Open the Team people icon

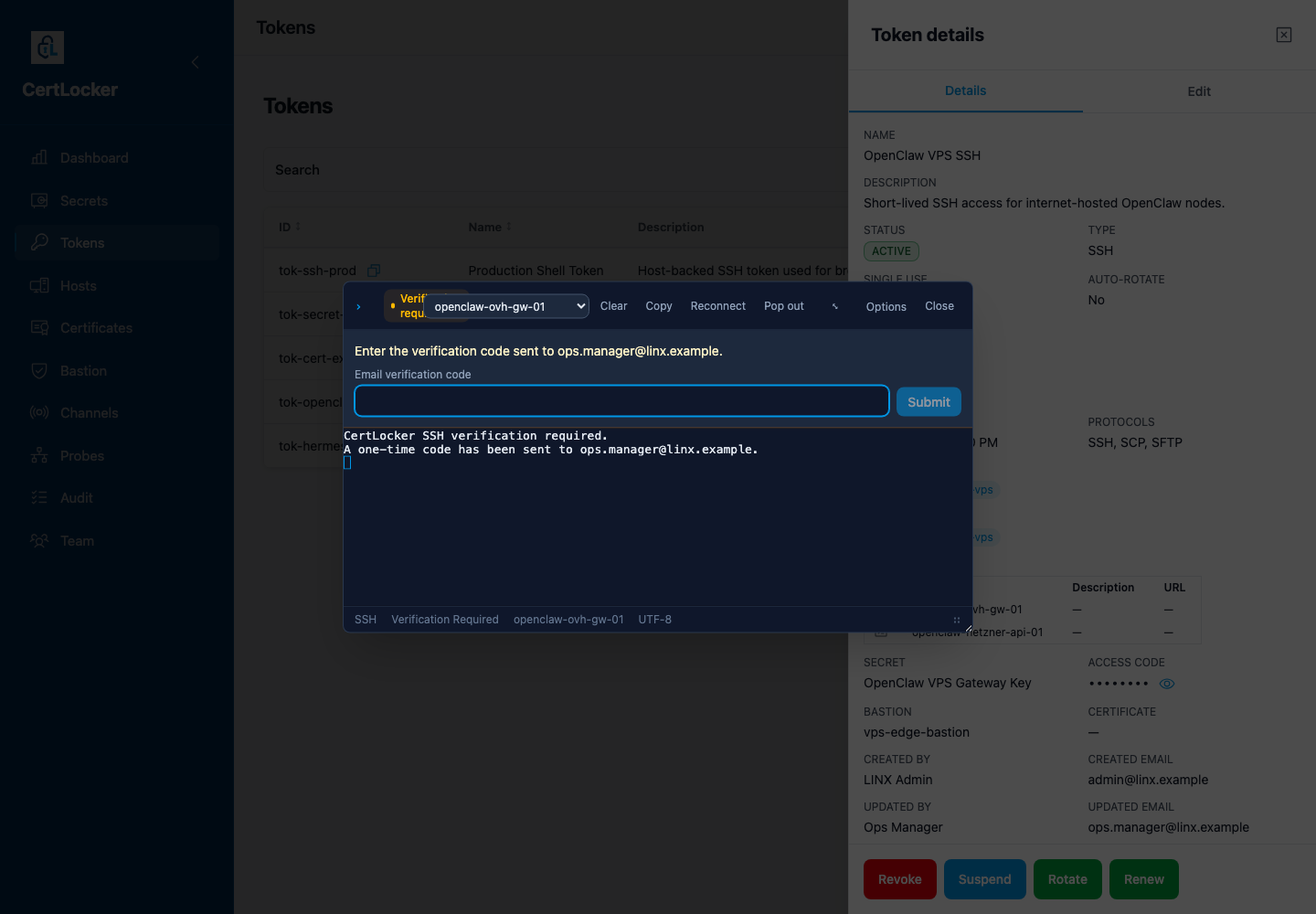coord(39,540)
